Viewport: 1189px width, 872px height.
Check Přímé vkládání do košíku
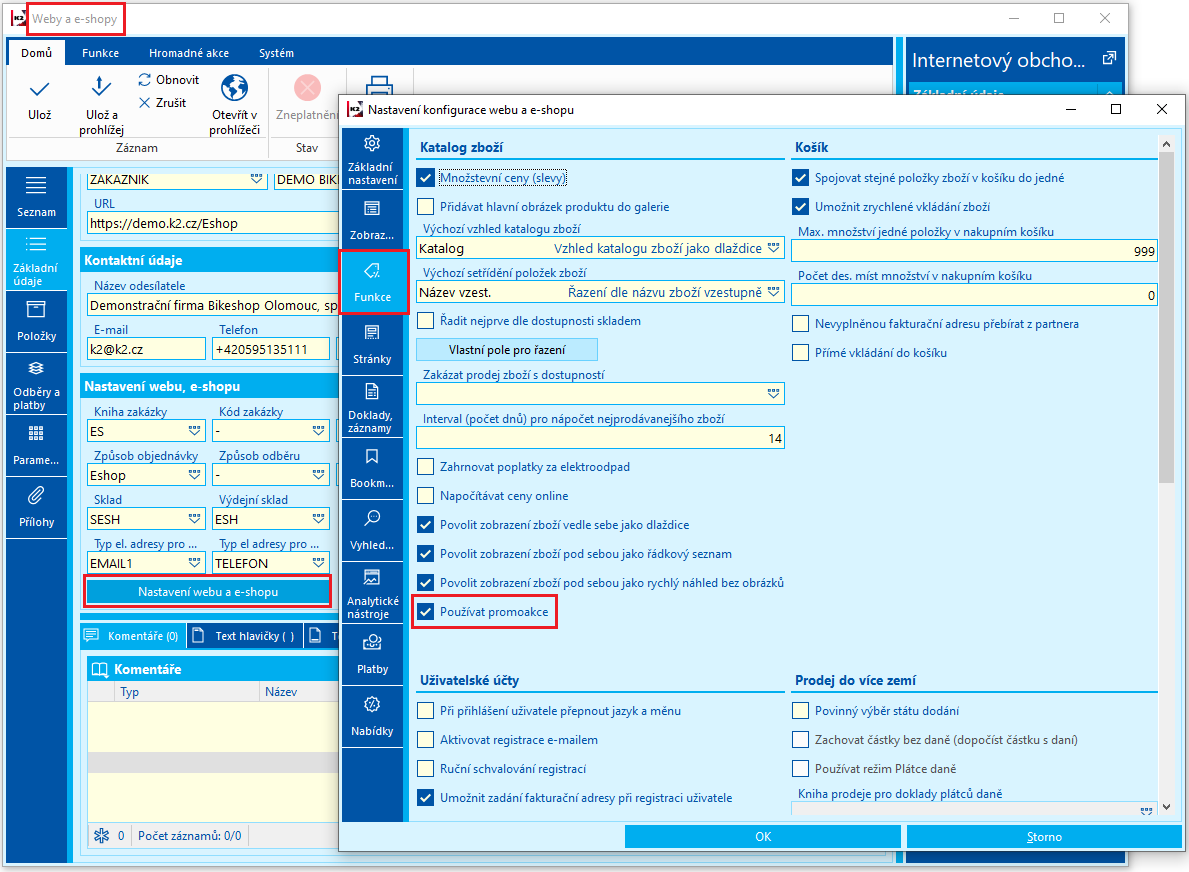coord(800,353)
